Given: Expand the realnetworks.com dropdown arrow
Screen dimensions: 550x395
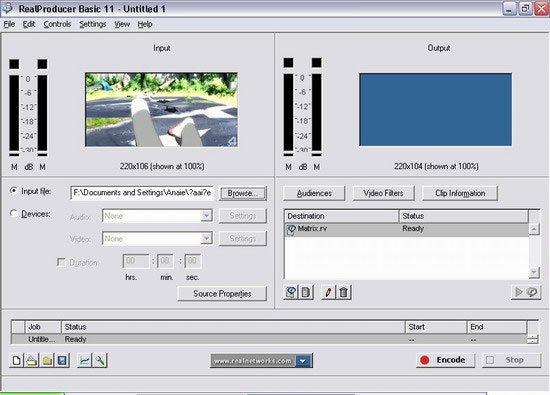Looking at the screenshot, I should [x=303, y=361].
